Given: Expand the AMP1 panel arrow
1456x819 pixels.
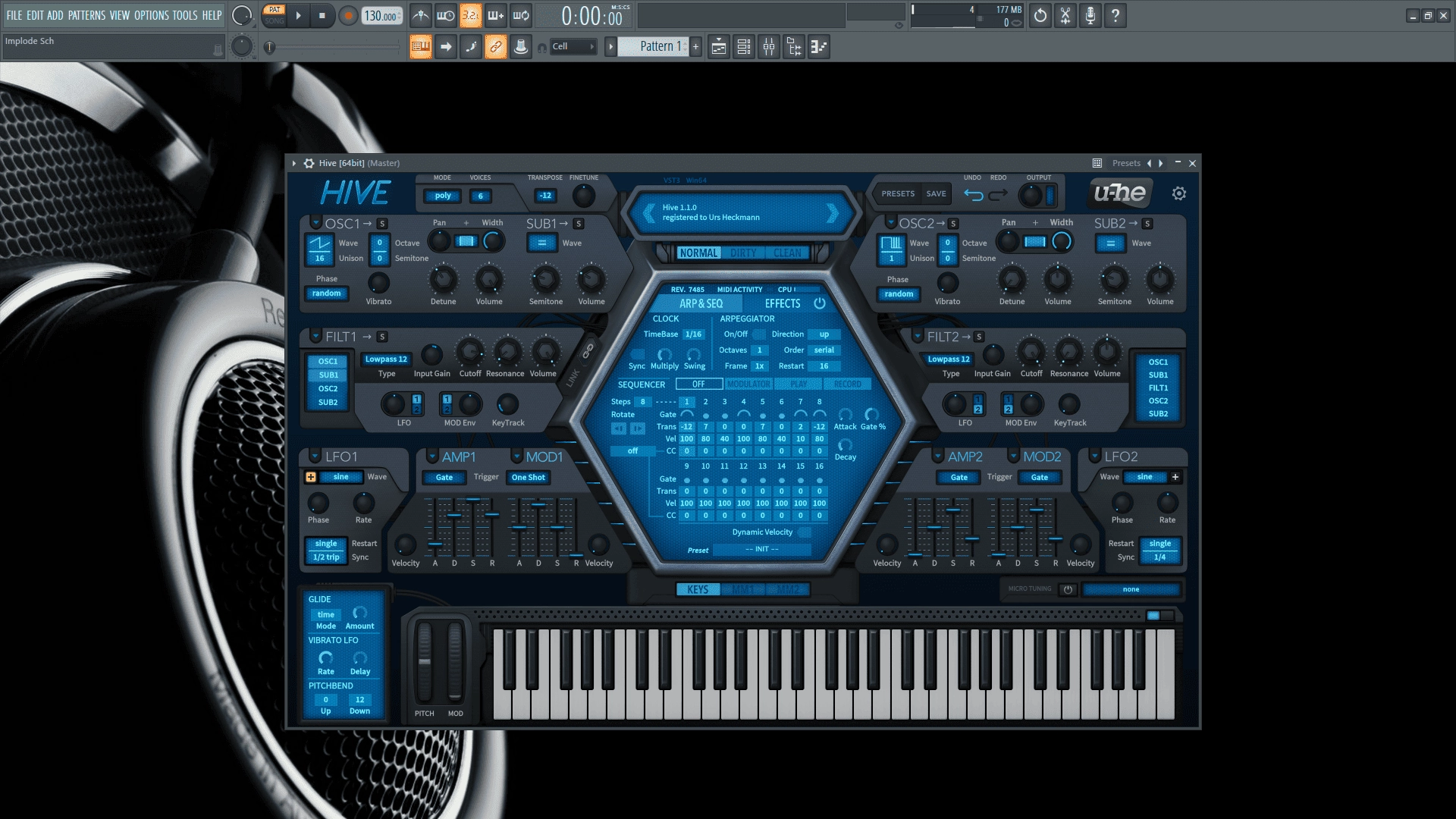Looking at the screenshot, I should coord(432,456).
